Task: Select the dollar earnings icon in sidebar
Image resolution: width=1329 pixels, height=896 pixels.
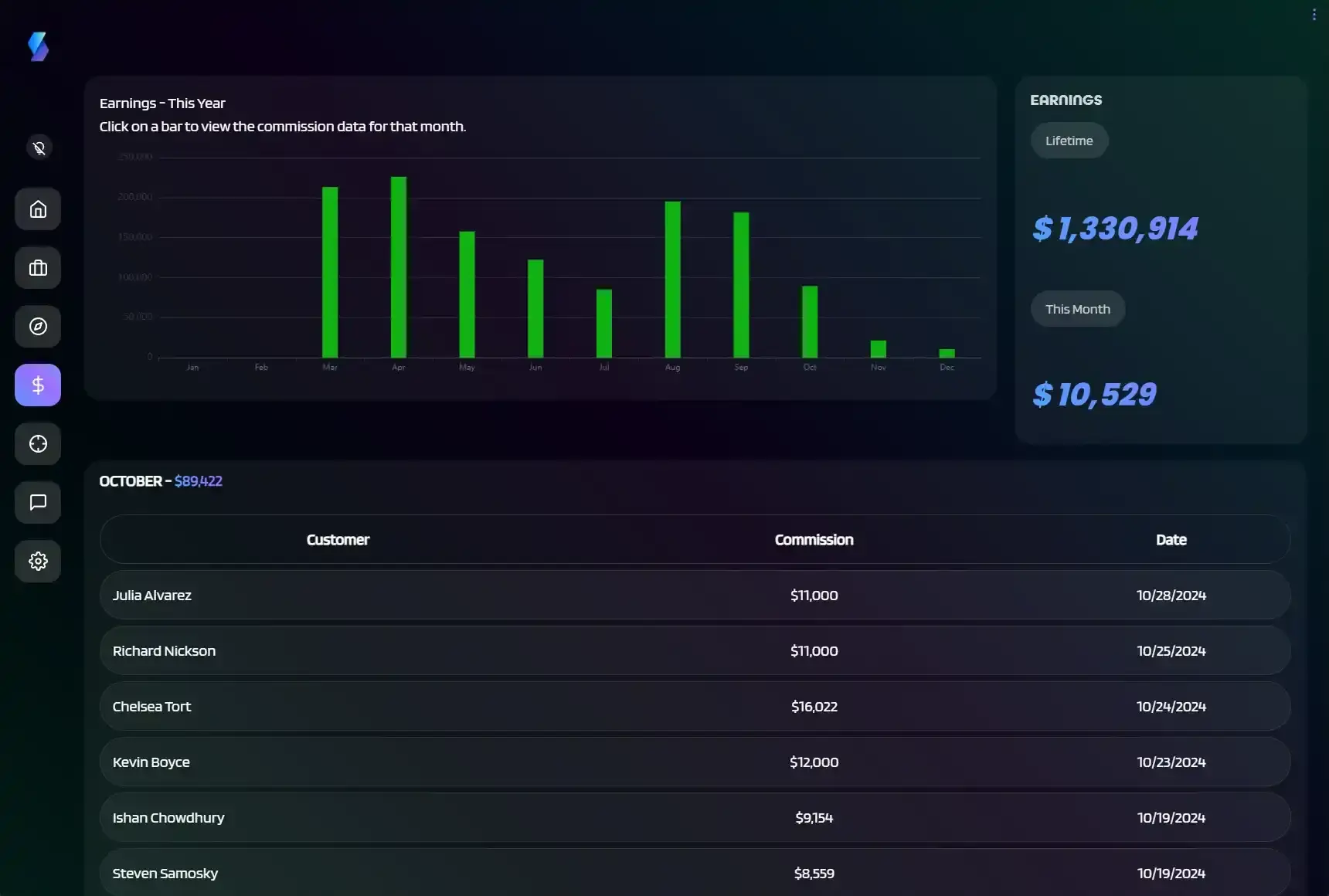Action: point(38,385)
